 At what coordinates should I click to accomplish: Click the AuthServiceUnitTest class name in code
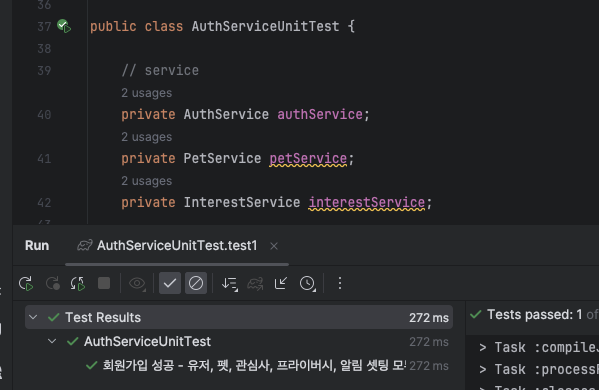coord(265,26)
